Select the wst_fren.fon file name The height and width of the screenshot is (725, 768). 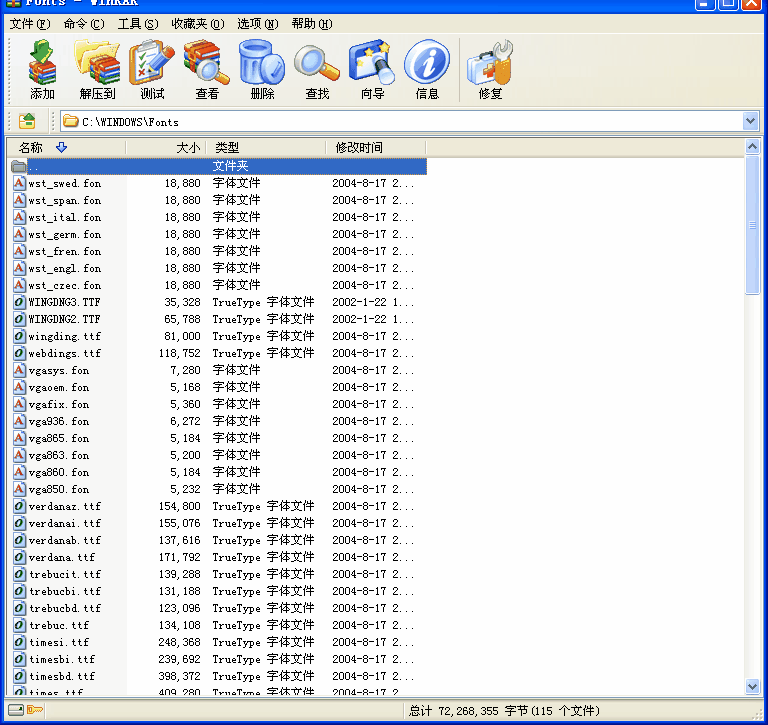click(x=65, y=251)
